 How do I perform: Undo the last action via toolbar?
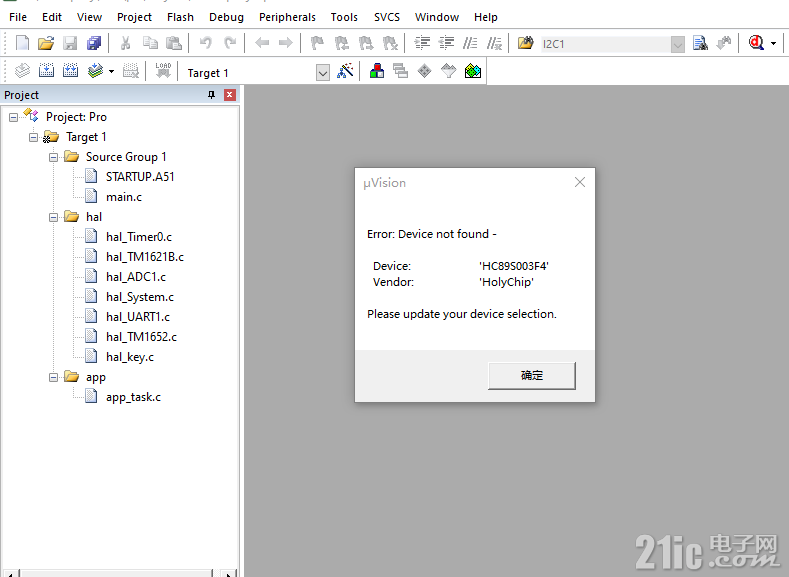click(x=205, y=43)
